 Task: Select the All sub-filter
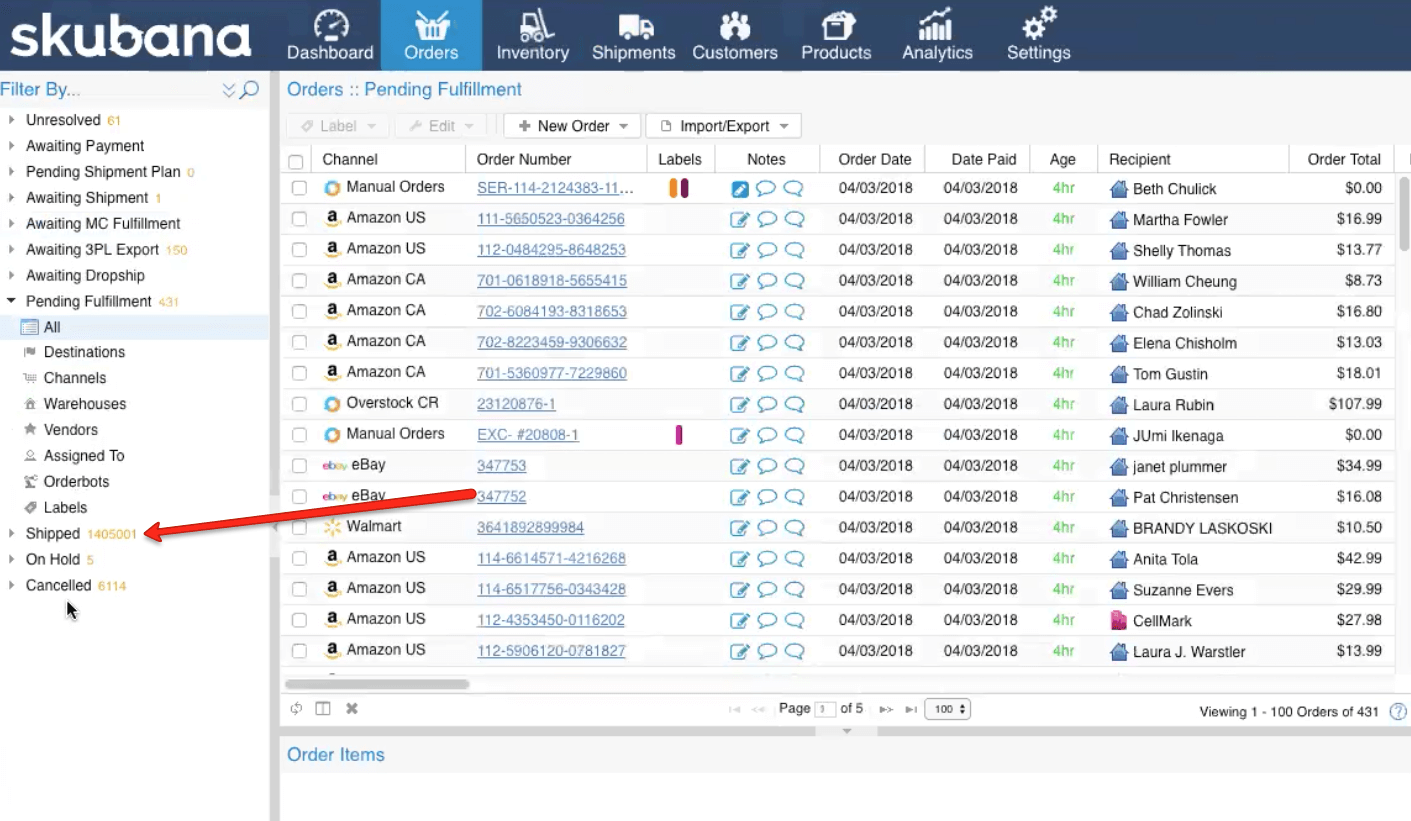tap(134, 327)
